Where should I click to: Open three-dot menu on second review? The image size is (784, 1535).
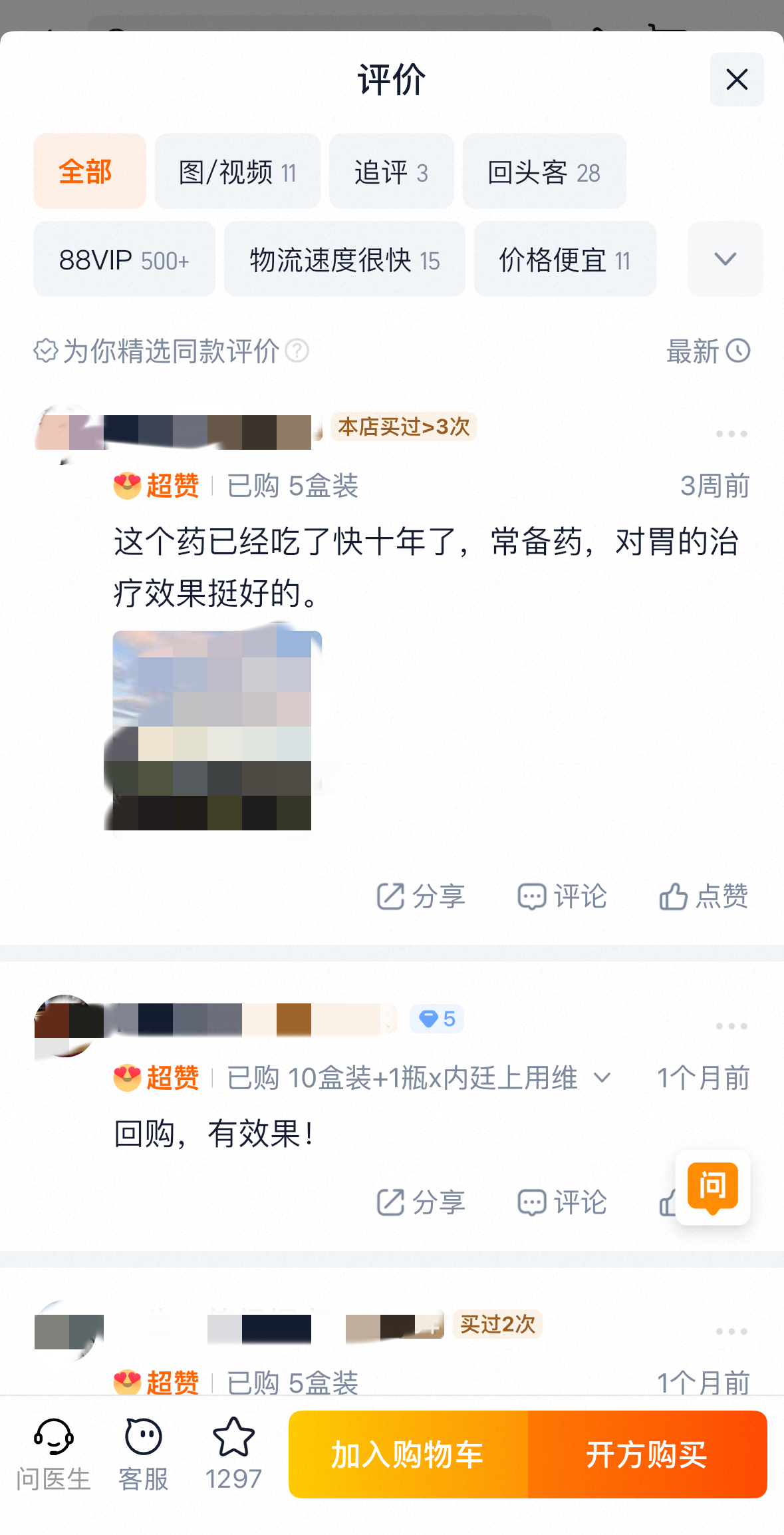[731, 1026]
